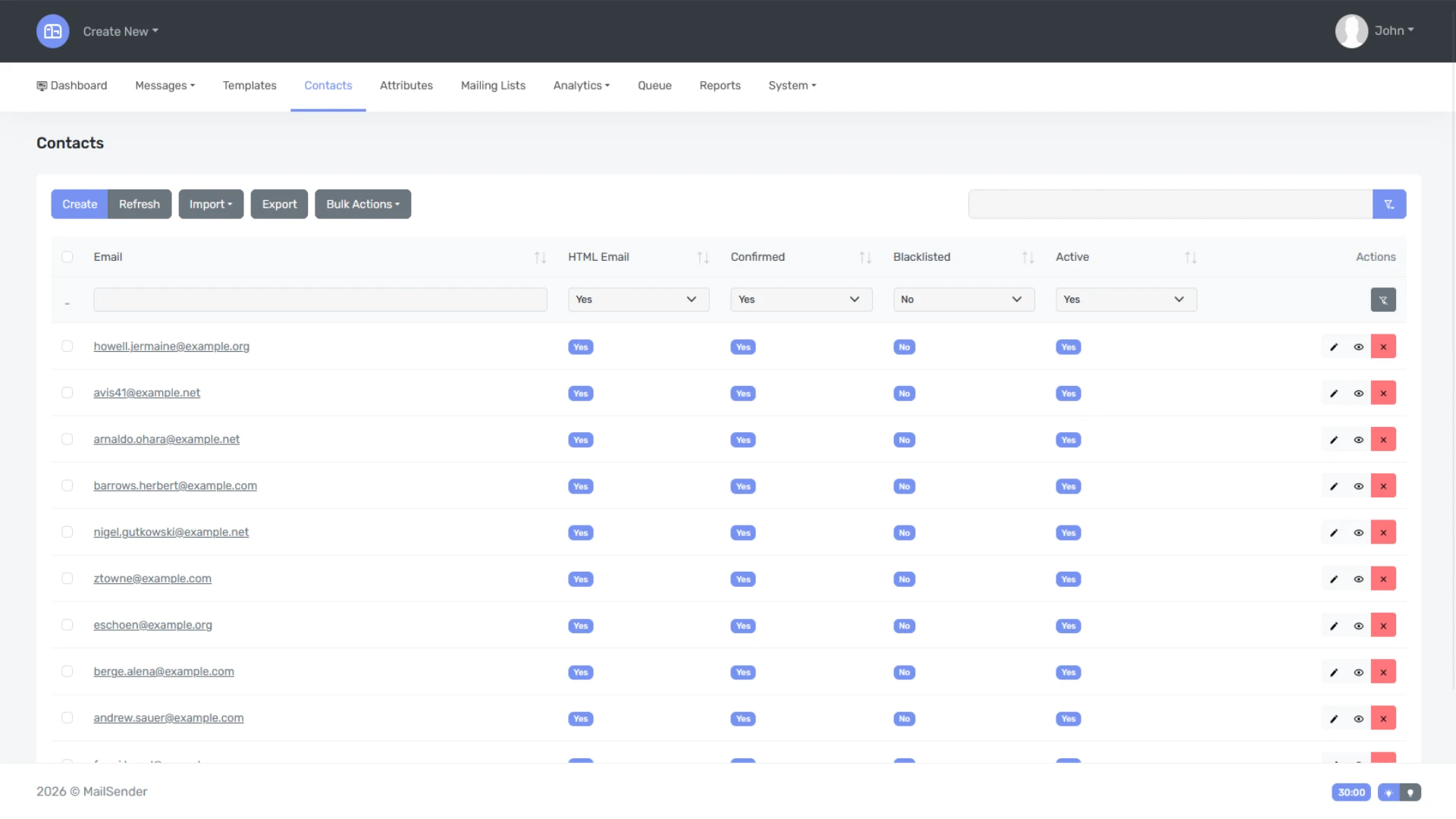Open the Confirmed filter dropdown
Screen dimensions: 1456x819
[801, 300]
